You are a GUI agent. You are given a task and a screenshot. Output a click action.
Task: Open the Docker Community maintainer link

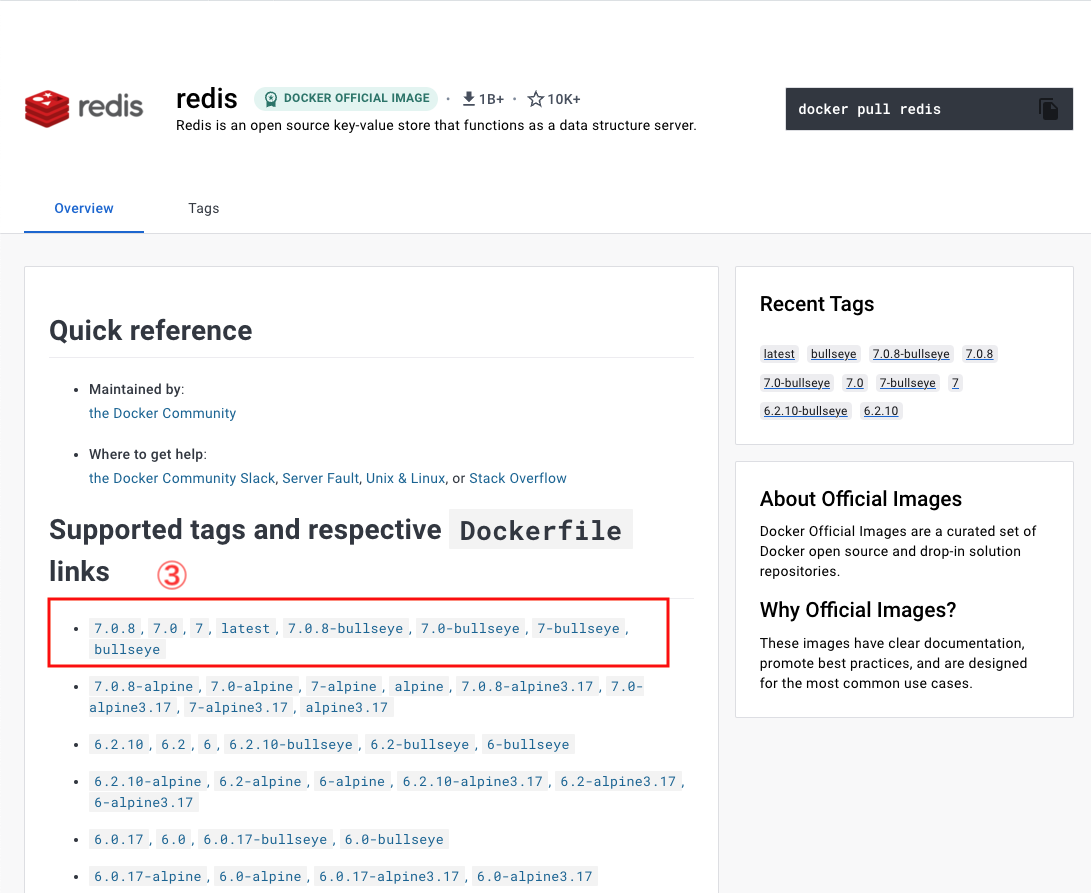click(x=162, y=413)
